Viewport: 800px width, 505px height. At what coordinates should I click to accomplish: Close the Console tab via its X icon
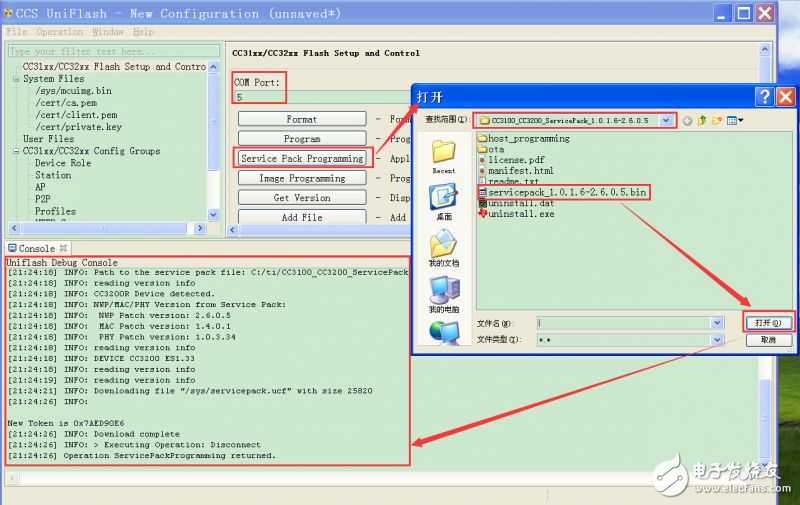[63, 248]
